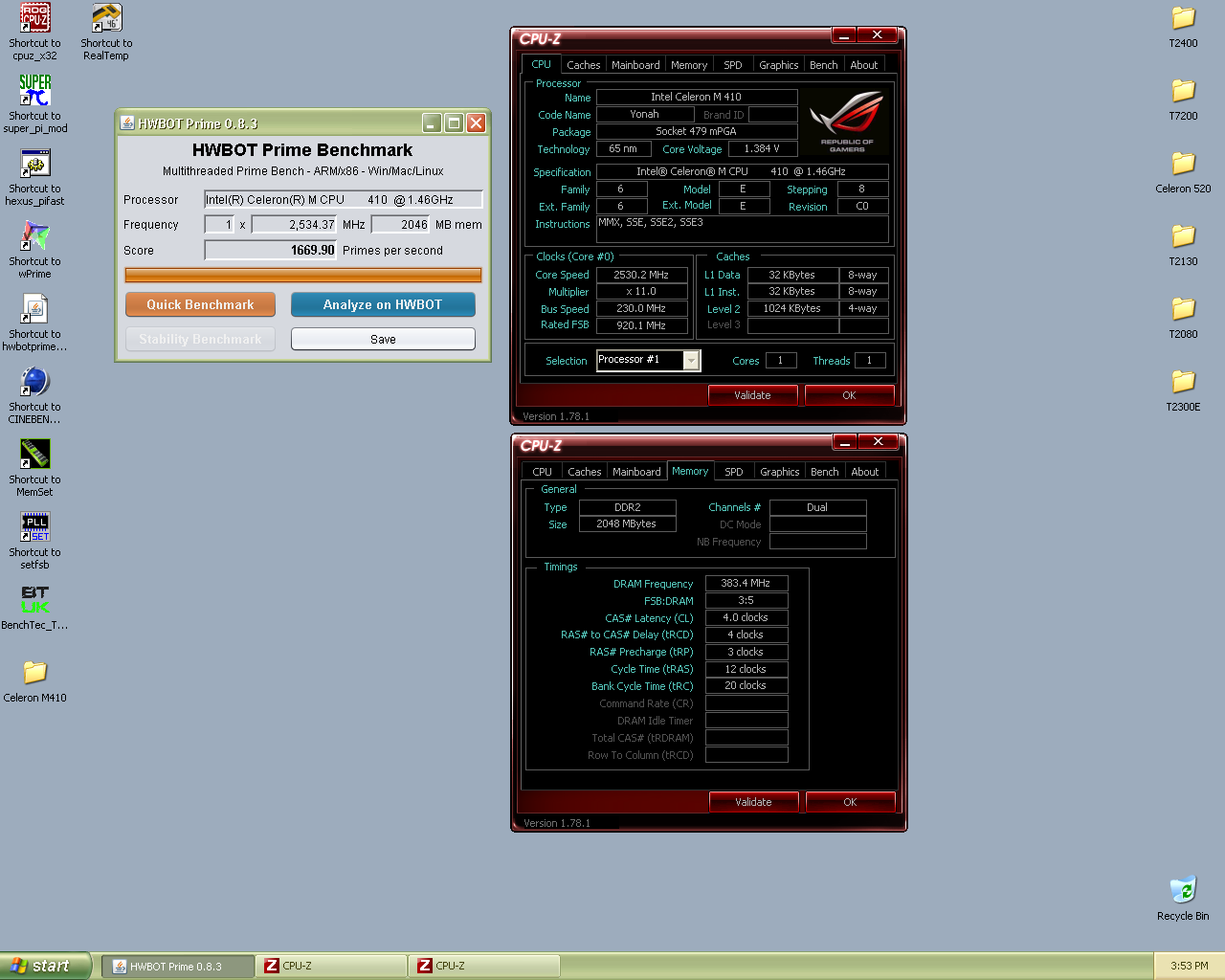This screenshot has width=1225, height=980.
Task: Open SPD tab in lower CPU-Z window
Action: click(x=734, y=472)
